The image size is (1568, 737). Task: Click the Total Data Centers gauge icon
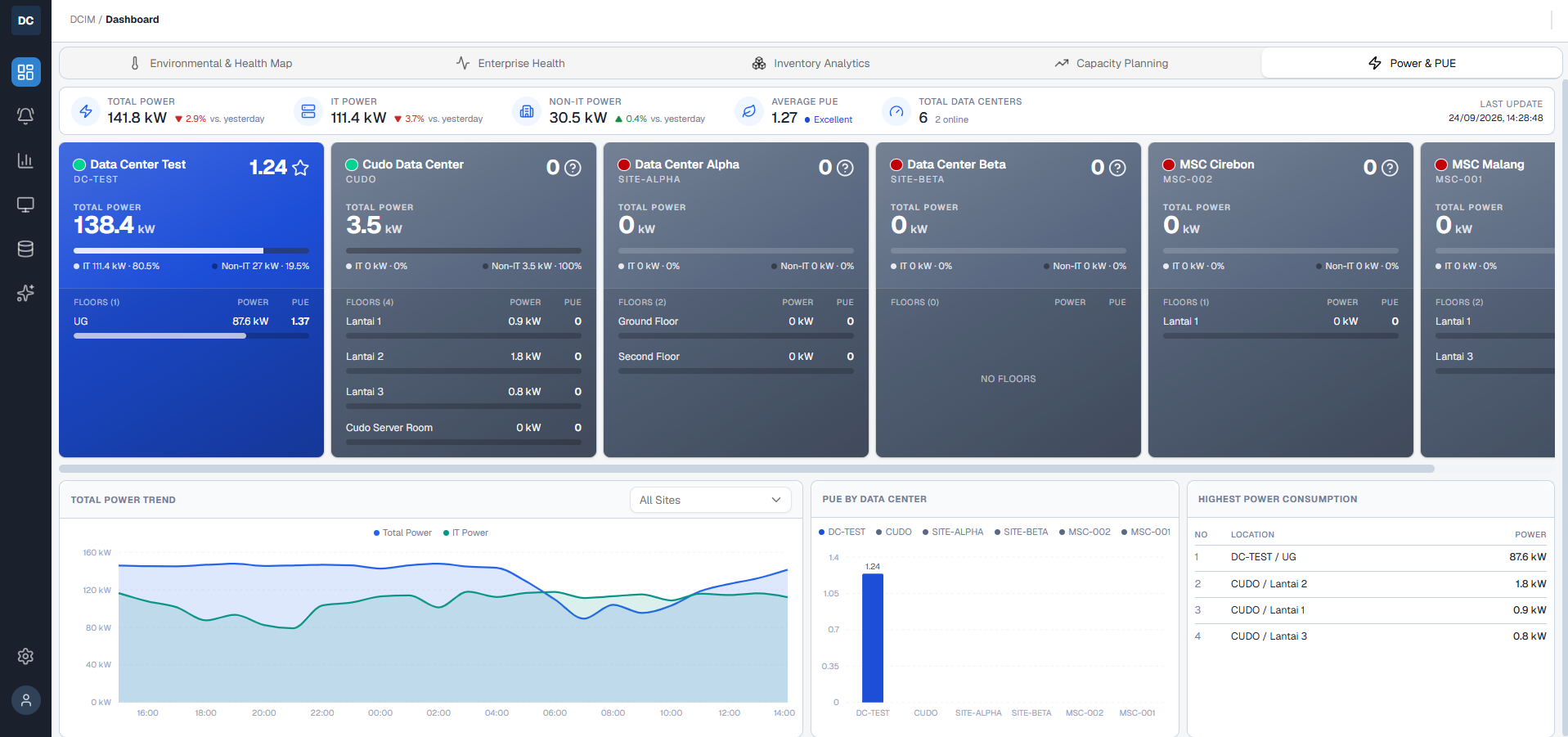896,111
